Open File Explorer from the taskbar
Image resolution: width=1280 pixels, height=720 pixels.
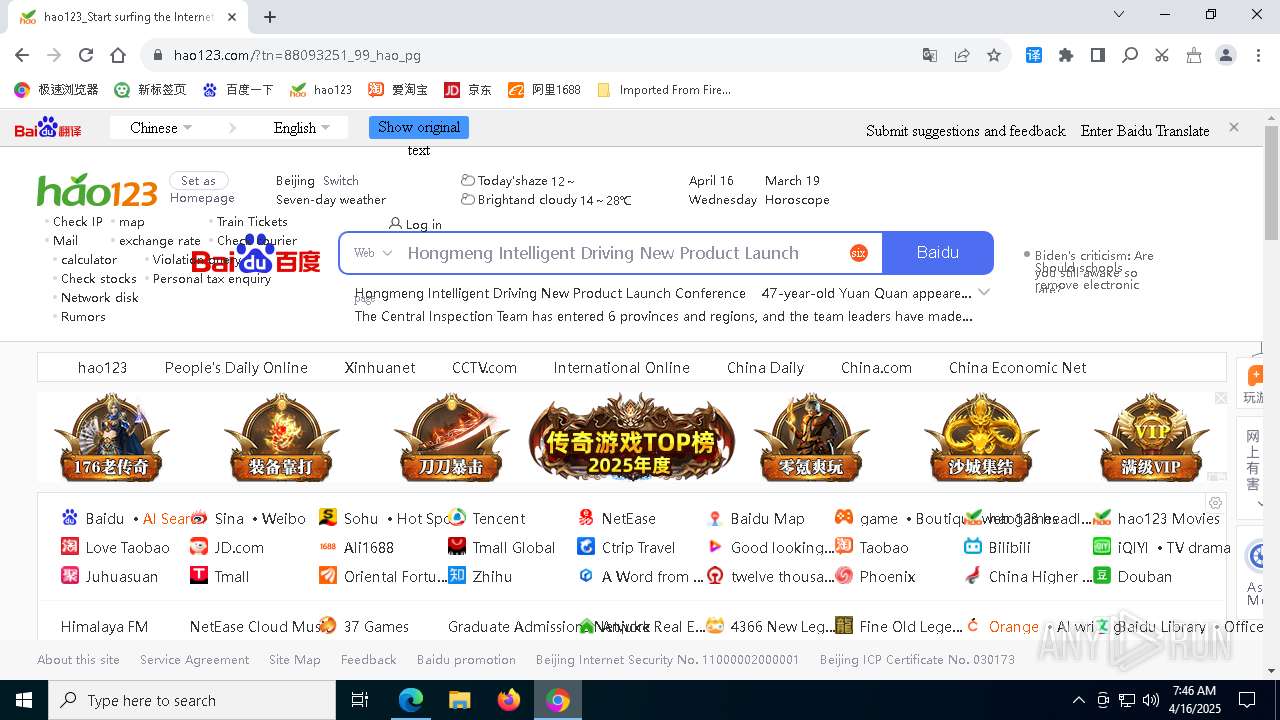(x=460, y=700)
